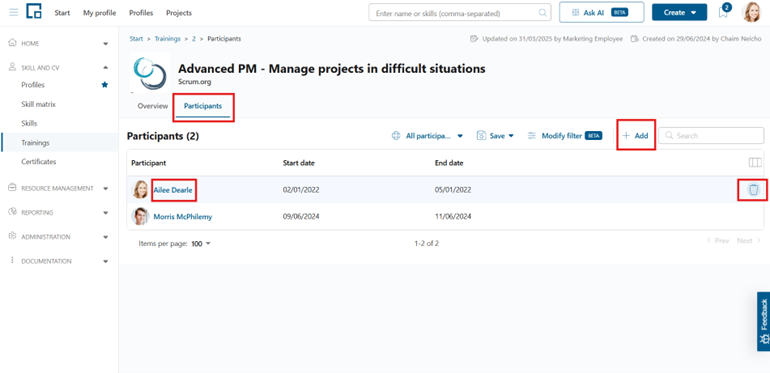This screenshot has width=770, height=373.
Task: Open the Create dropdown button
Action: point(679,13)
